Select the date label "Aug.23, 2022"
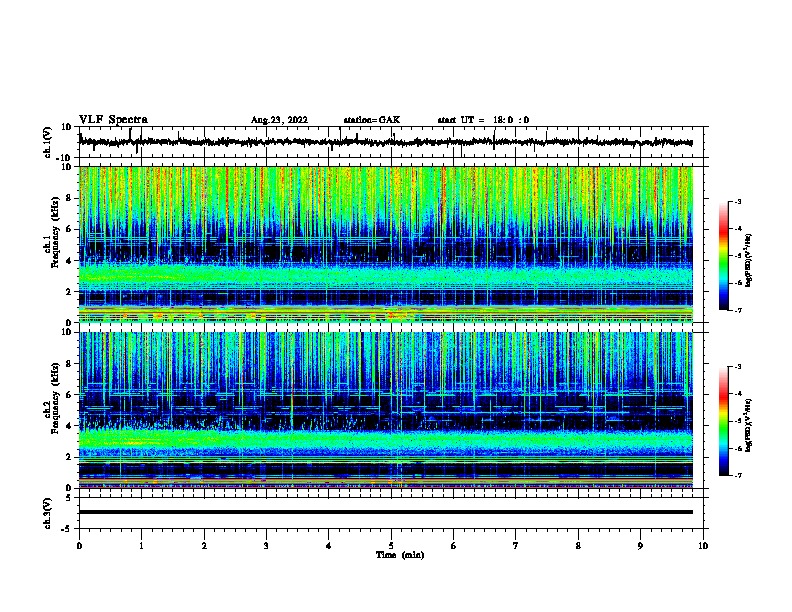 279,120
